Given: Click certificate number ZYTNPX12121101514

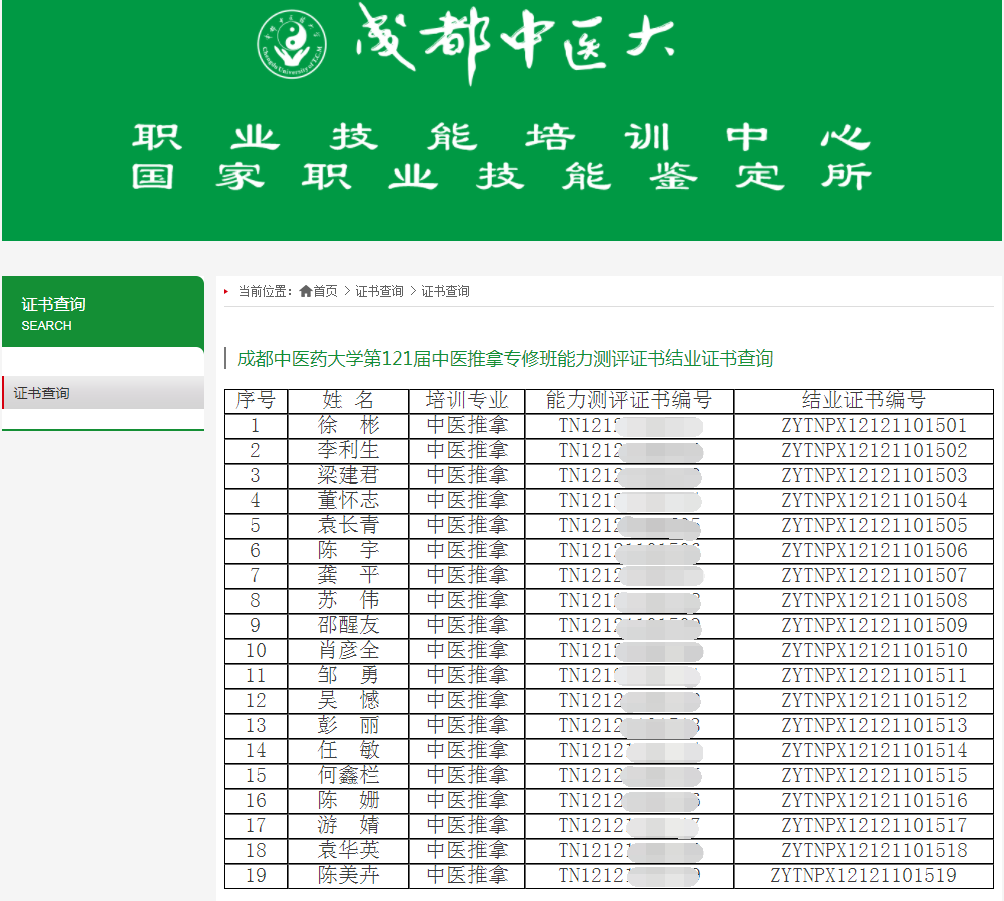Looking at the screenshot, I should [x=874, y=750].
